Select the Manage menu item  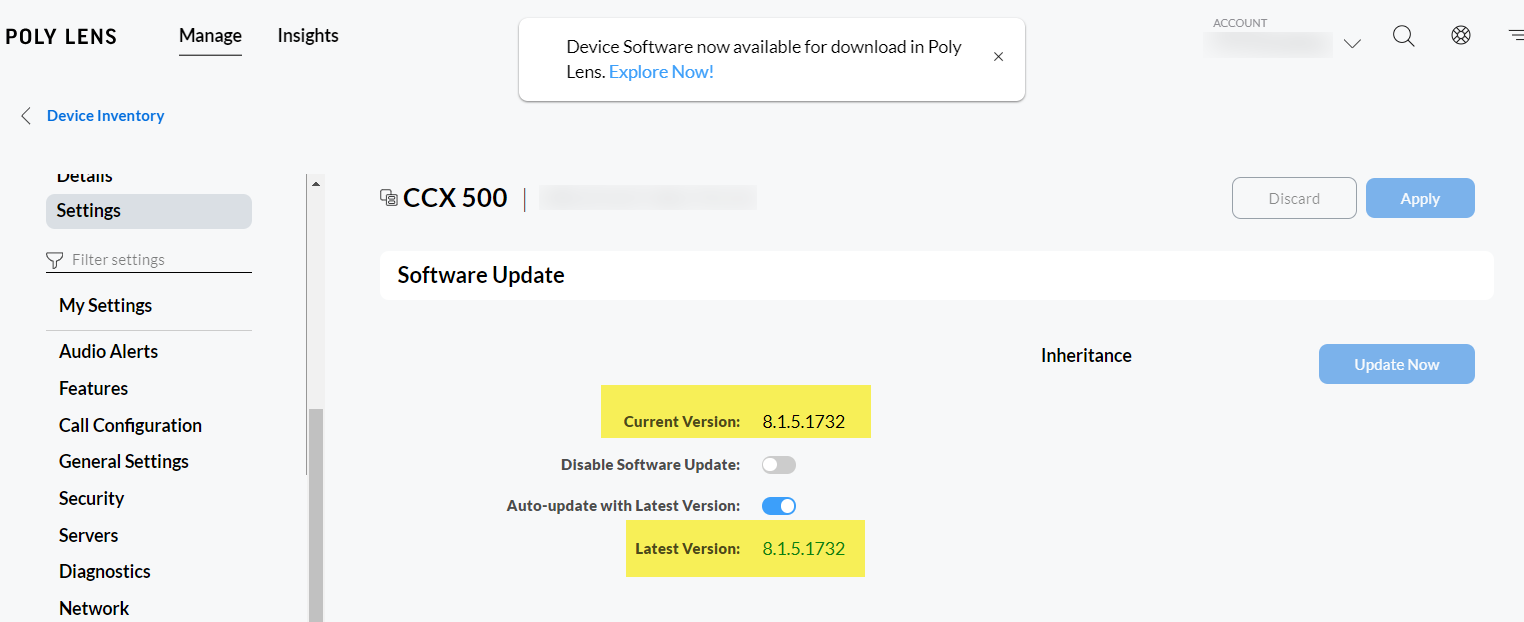209,35
